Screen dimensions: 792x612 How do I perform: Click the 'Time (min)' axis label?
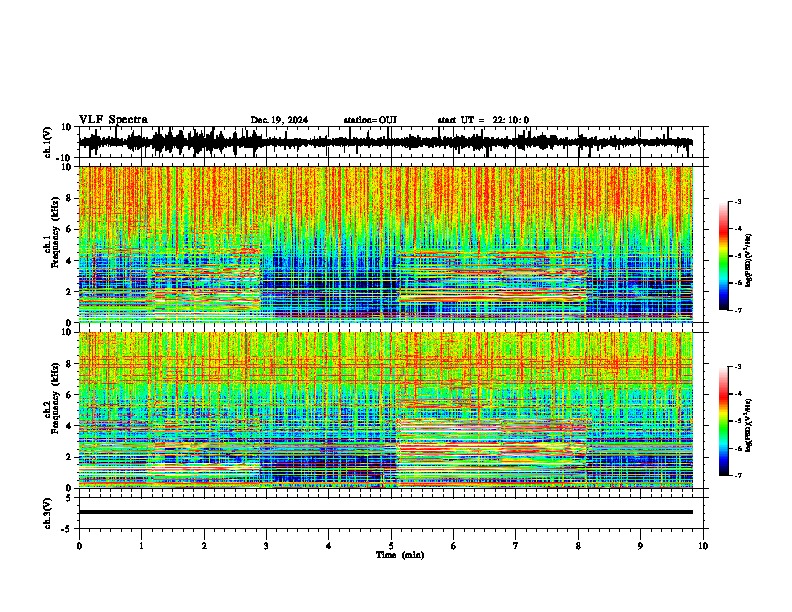tap(400, 555)
